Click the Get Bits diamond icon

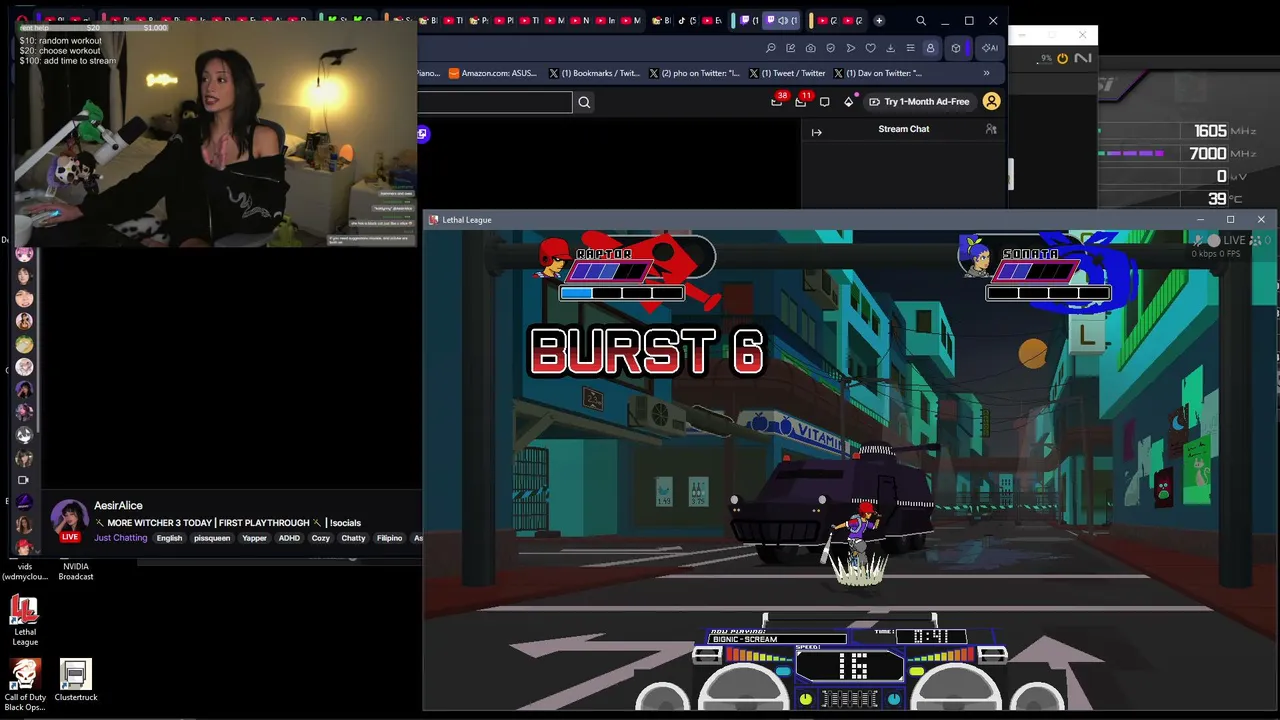pos(849,101)
